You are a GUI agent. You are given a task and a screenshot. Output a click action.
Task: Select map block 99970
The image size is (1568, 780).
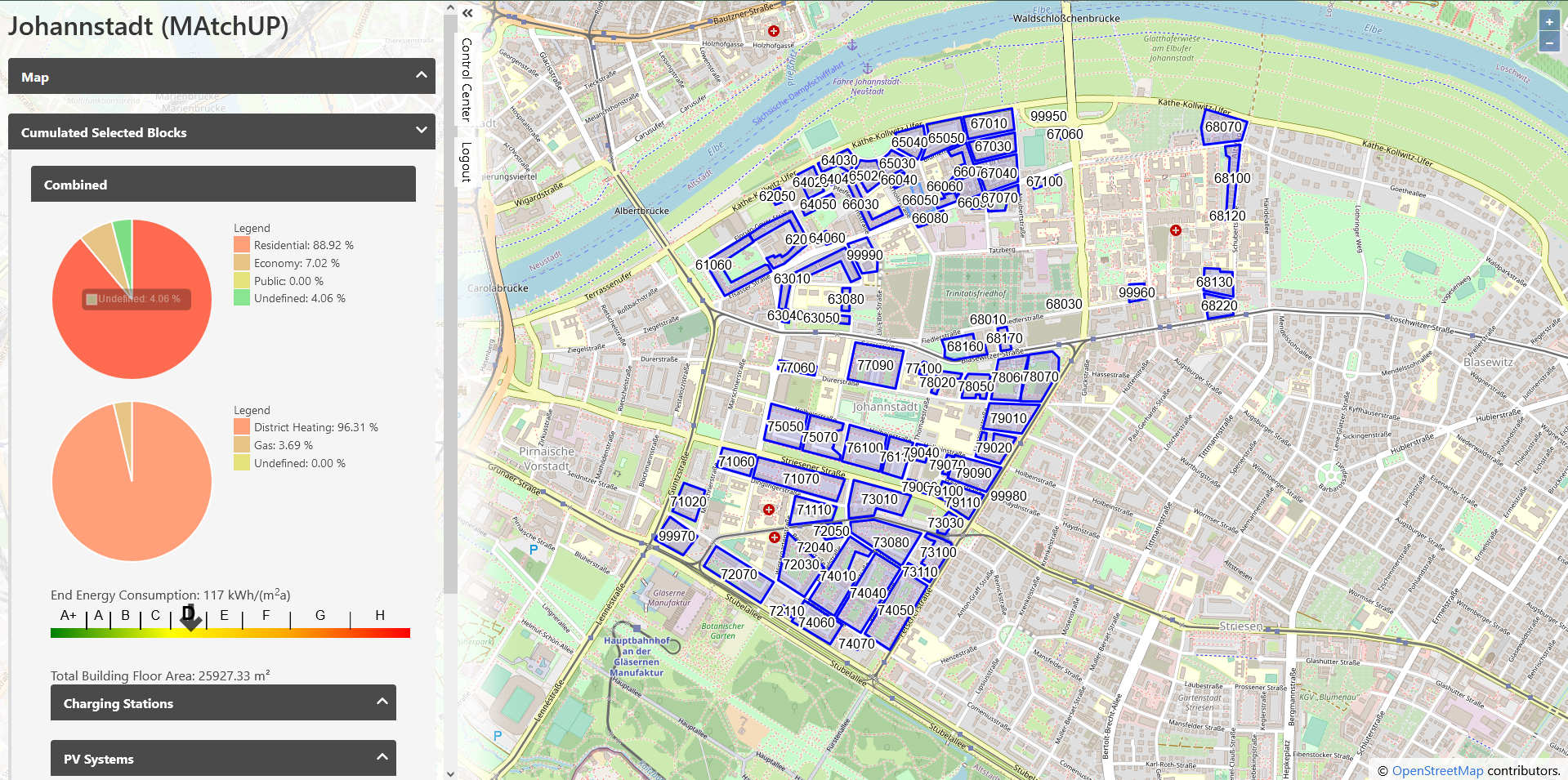click(x=677, y=536)
